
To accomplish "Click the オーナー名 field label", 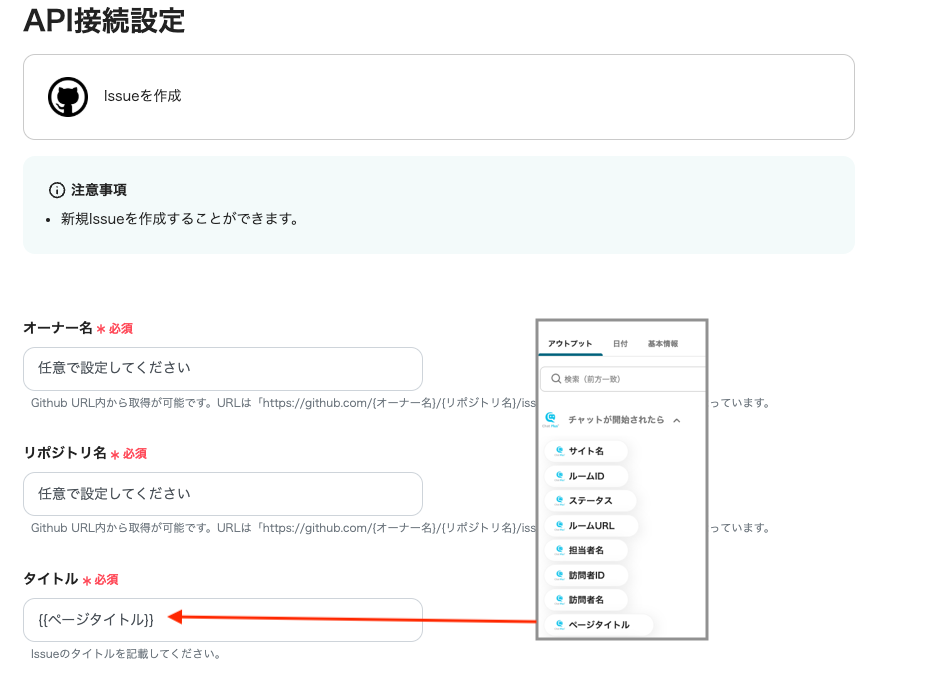I will (x=58, y=328).
